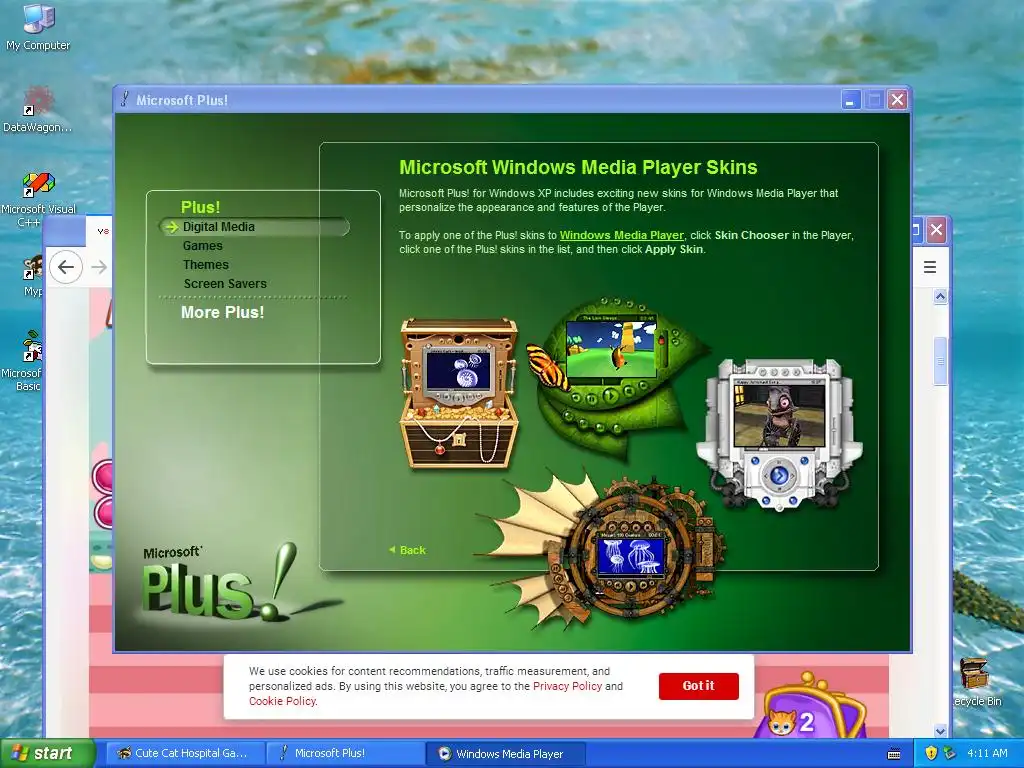Follow the Windows Media Player link
The height and width of the screenshot is (768, 1024).
[x=622, y=235]
